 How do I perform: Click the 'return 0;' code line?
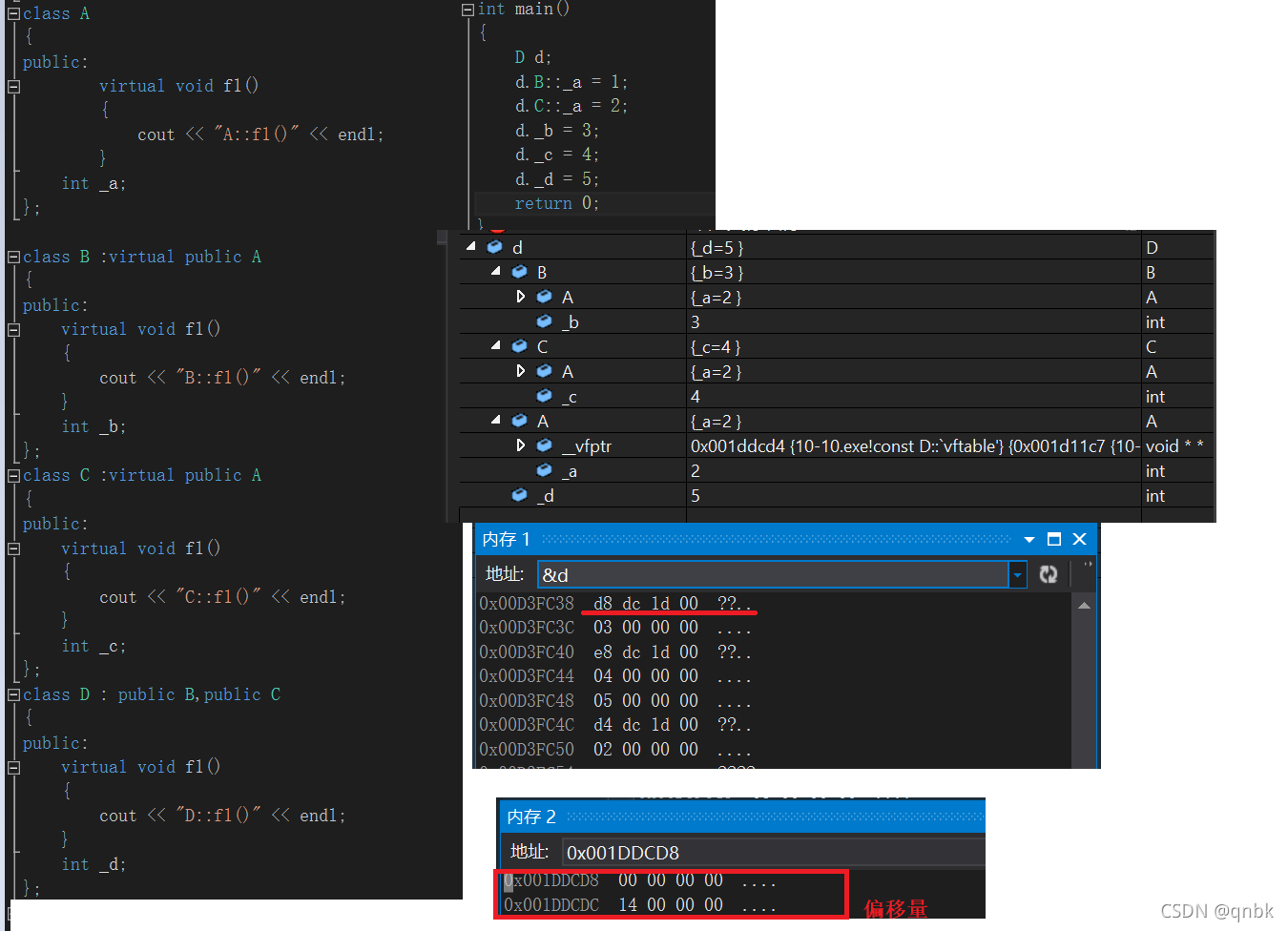coord(557,203)
